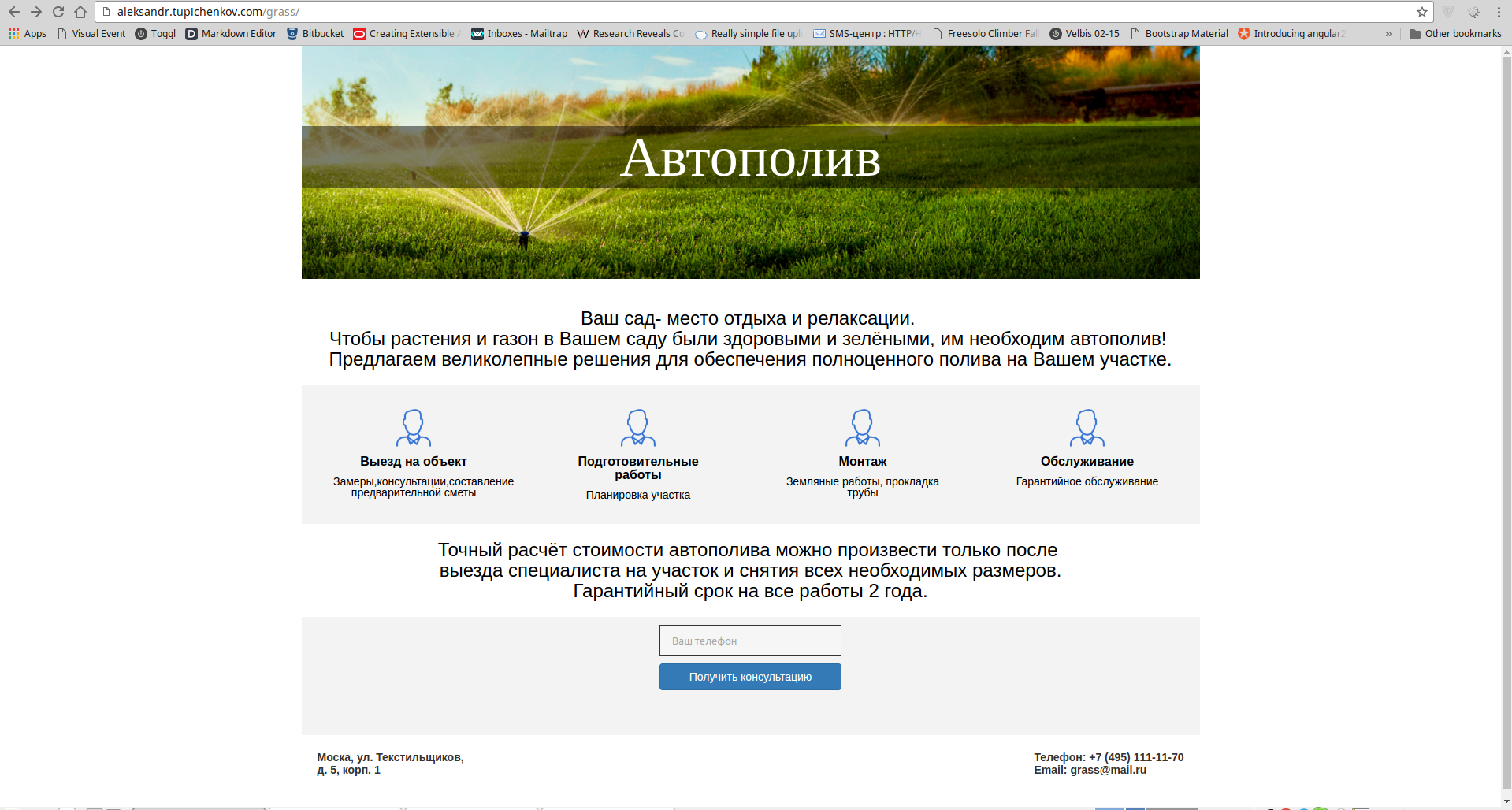Open the Toggl bookmark

[x=155, y=34]
